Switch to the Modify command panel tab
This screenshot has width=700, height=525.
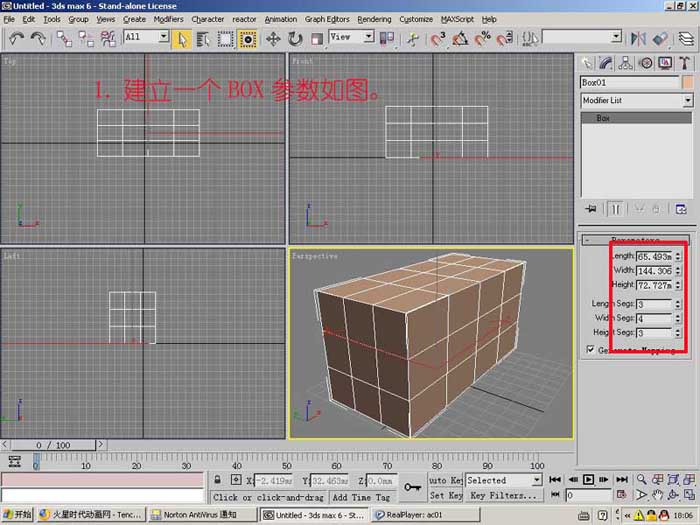point(606,63)
